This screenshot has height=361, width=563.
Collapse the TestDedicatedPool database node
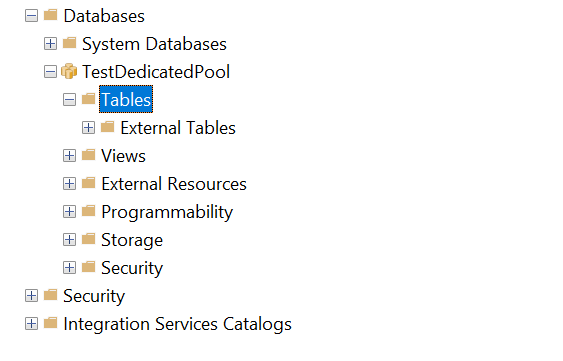50,71
